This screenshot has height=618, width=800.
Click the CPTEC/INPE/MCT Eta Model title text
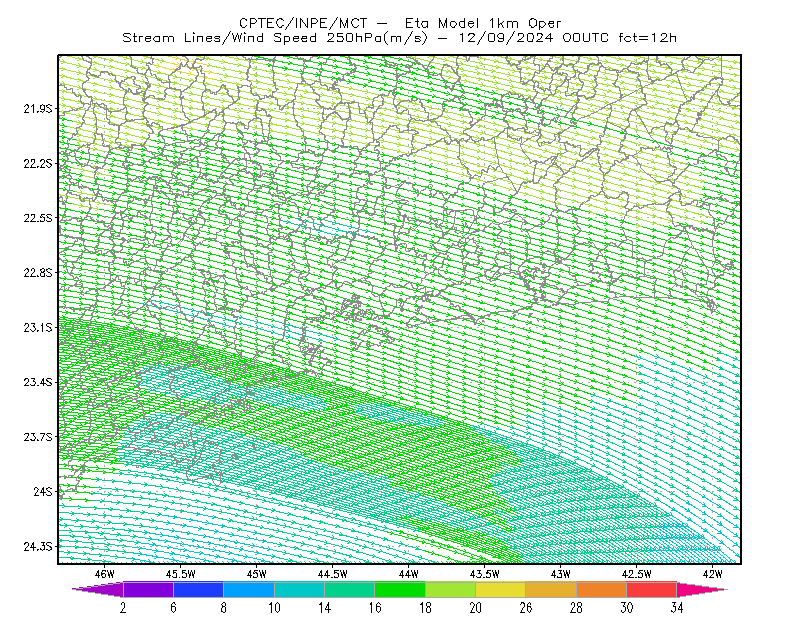coord(400,23)
